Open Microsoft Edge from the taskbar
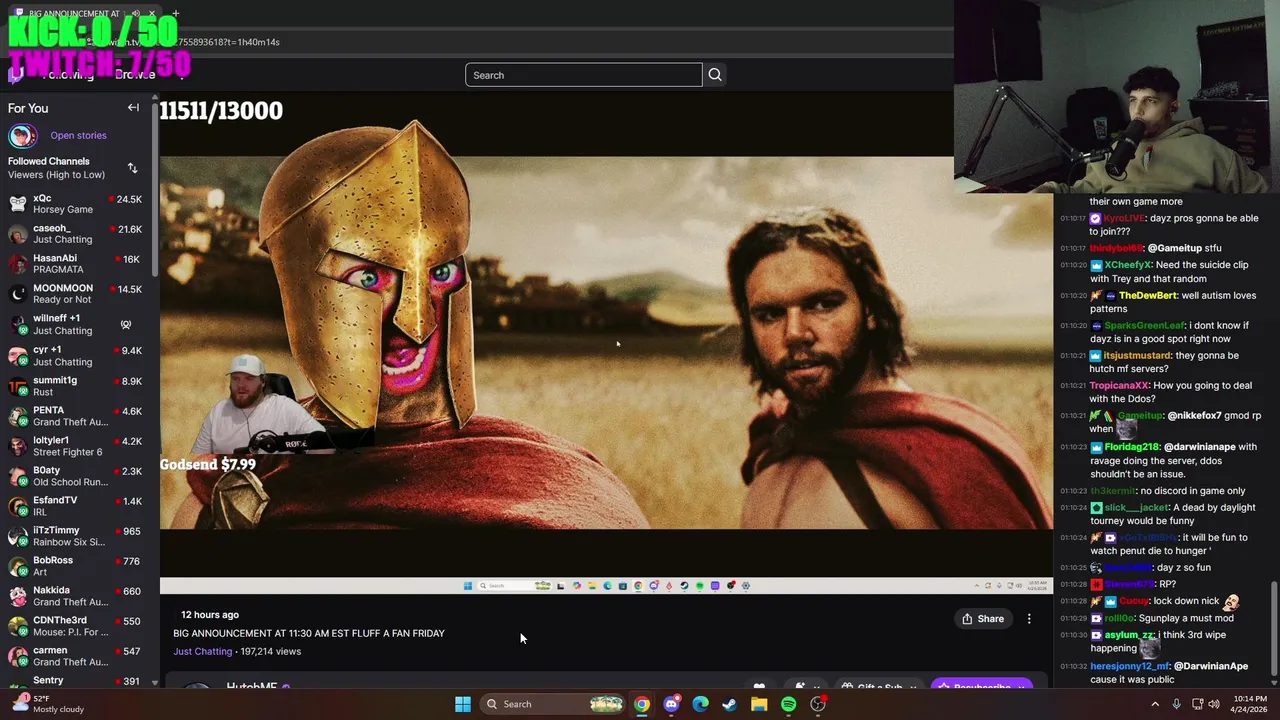 click(x=700, y=704)
